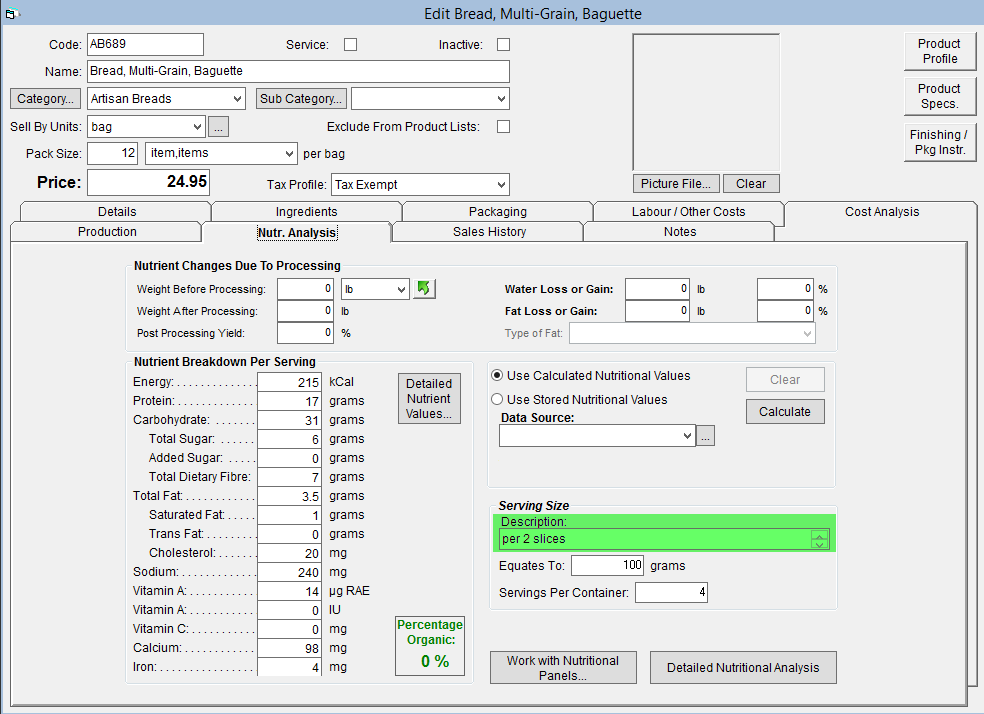Click the serving description up arrow
The height and width of the screenshot is (714, 984).
(x=819, y=535)
